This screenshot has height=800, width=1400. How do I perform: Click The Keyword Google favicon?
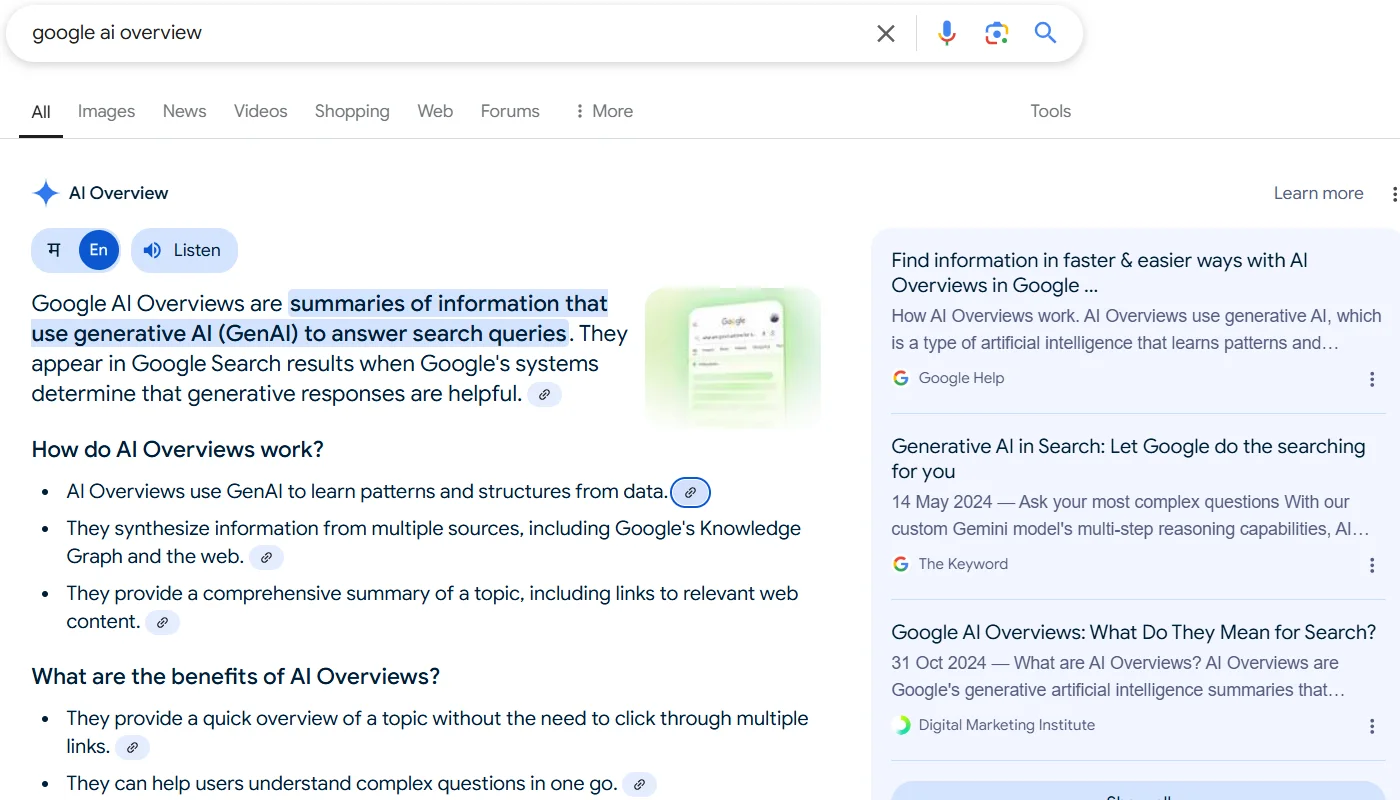pos(901,564)
